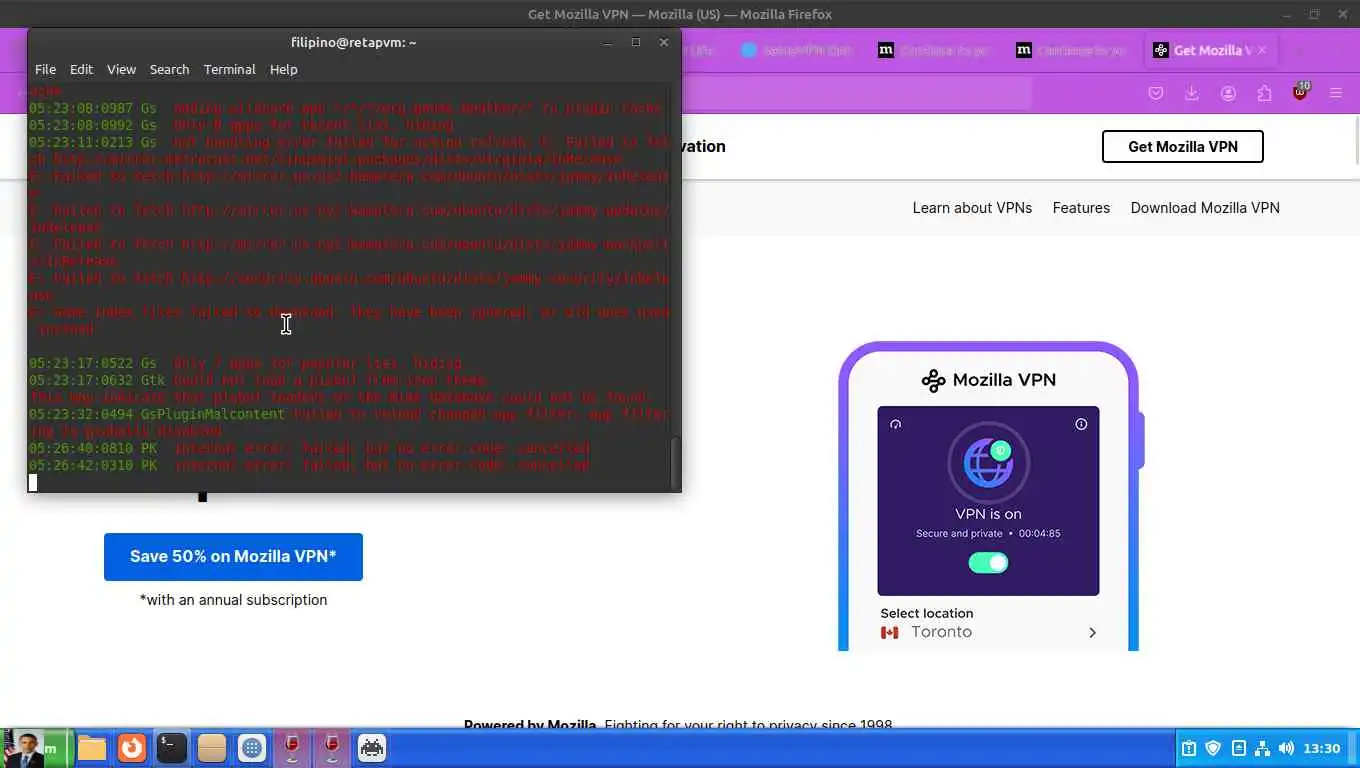The image size is (1360, 768).
Task: Expand the Toronto location chevron
Action: coord(1092,633)
